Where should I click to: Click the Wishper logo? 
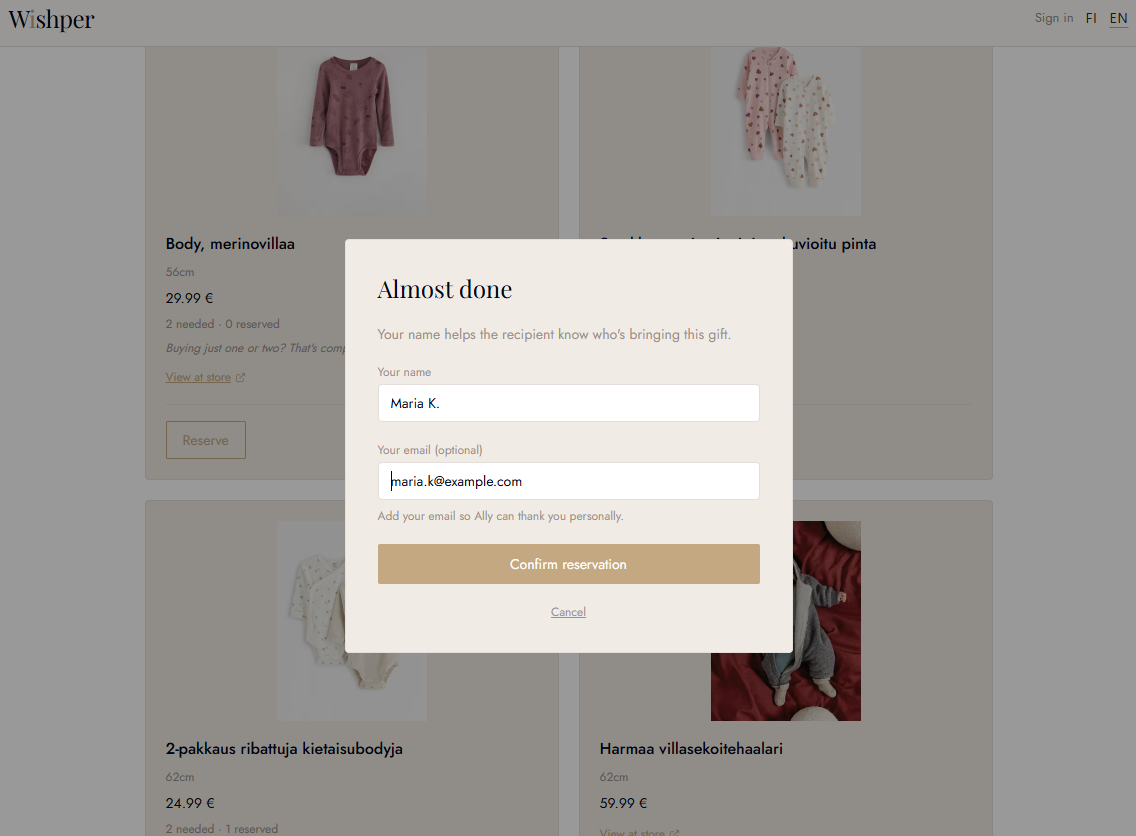[51, 20]
